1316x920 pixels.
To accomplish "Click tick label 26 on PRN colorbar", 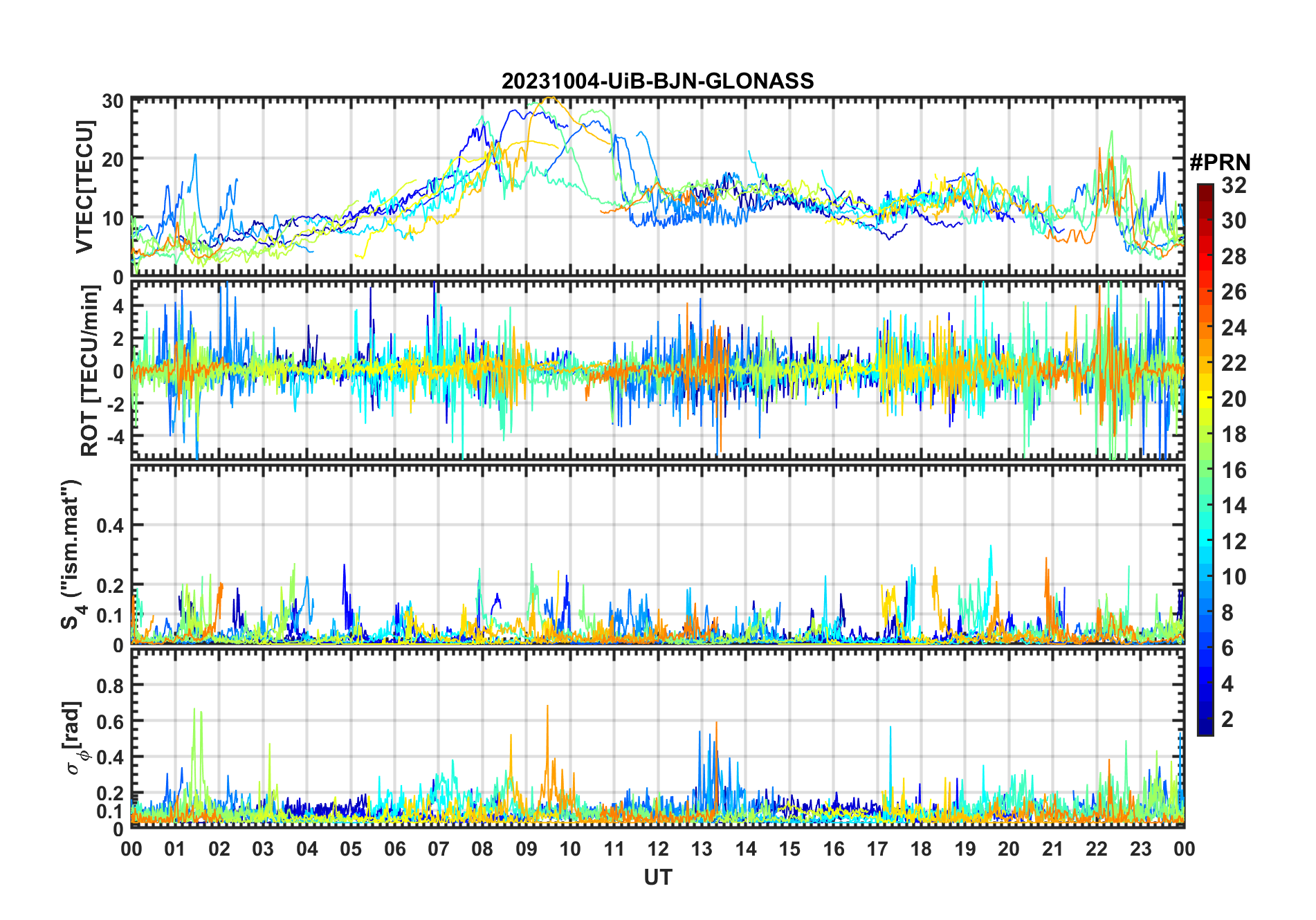I will (x=1234, y=292).
